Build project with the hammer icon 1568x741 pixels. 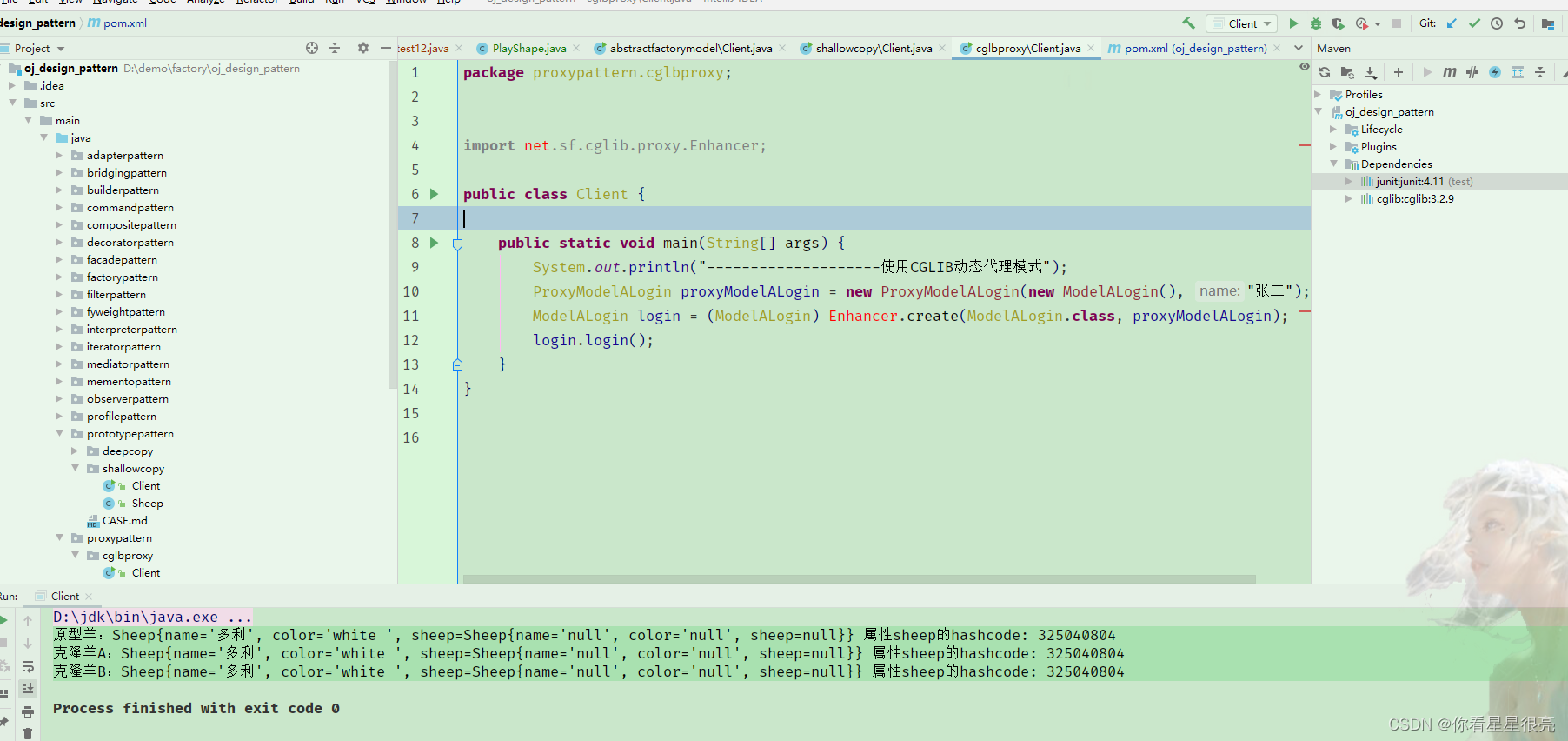point(1188,23)
